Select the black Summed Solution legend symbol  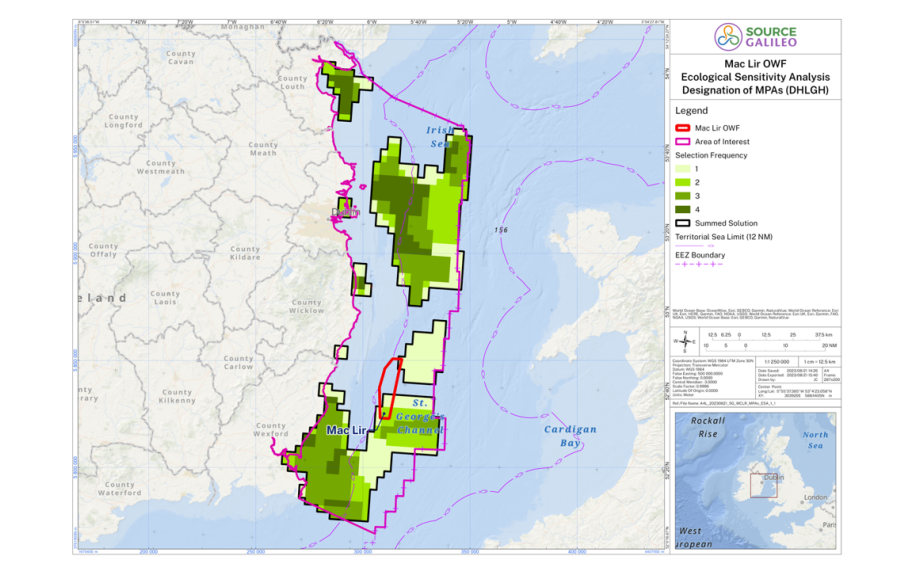tap(682, 223)
